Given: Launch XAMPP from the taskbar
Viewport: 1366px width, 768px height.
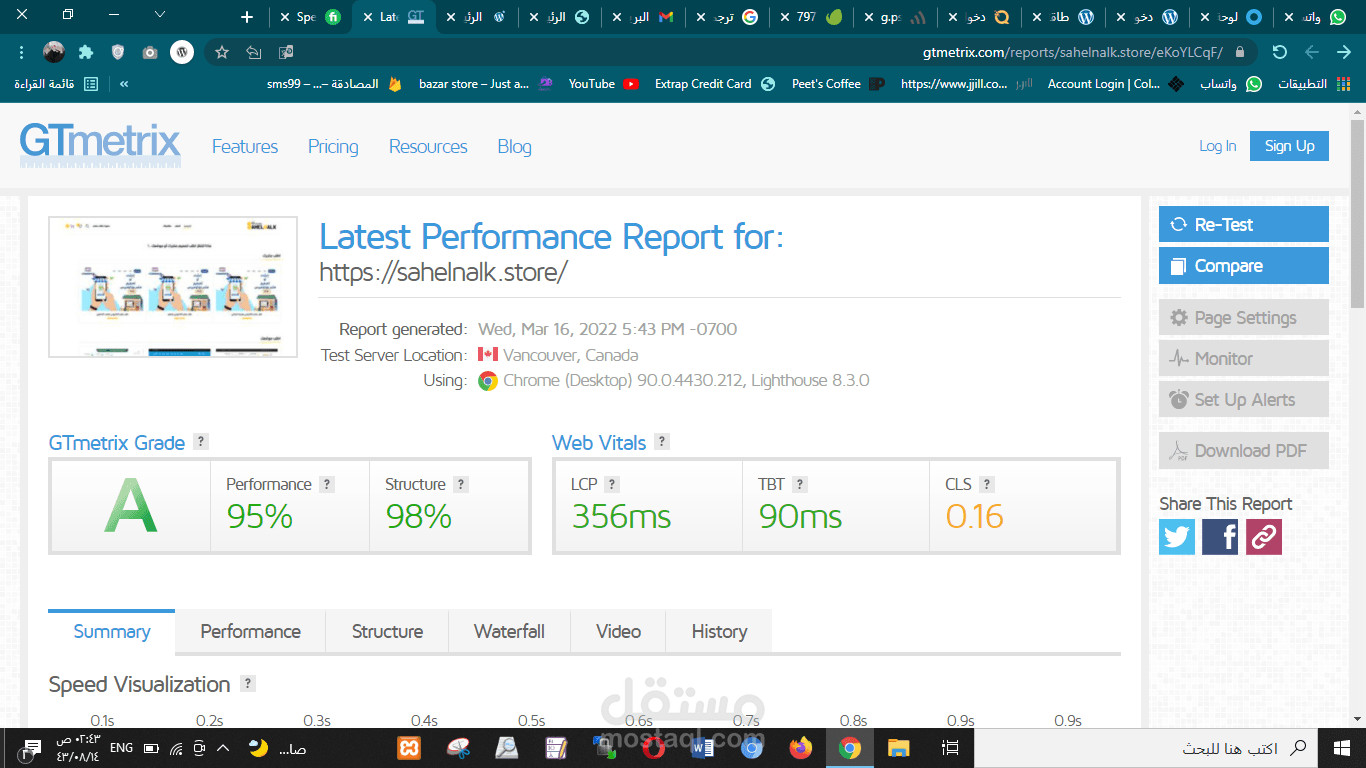Looking at the screenshot, I should tap(409, 748).
